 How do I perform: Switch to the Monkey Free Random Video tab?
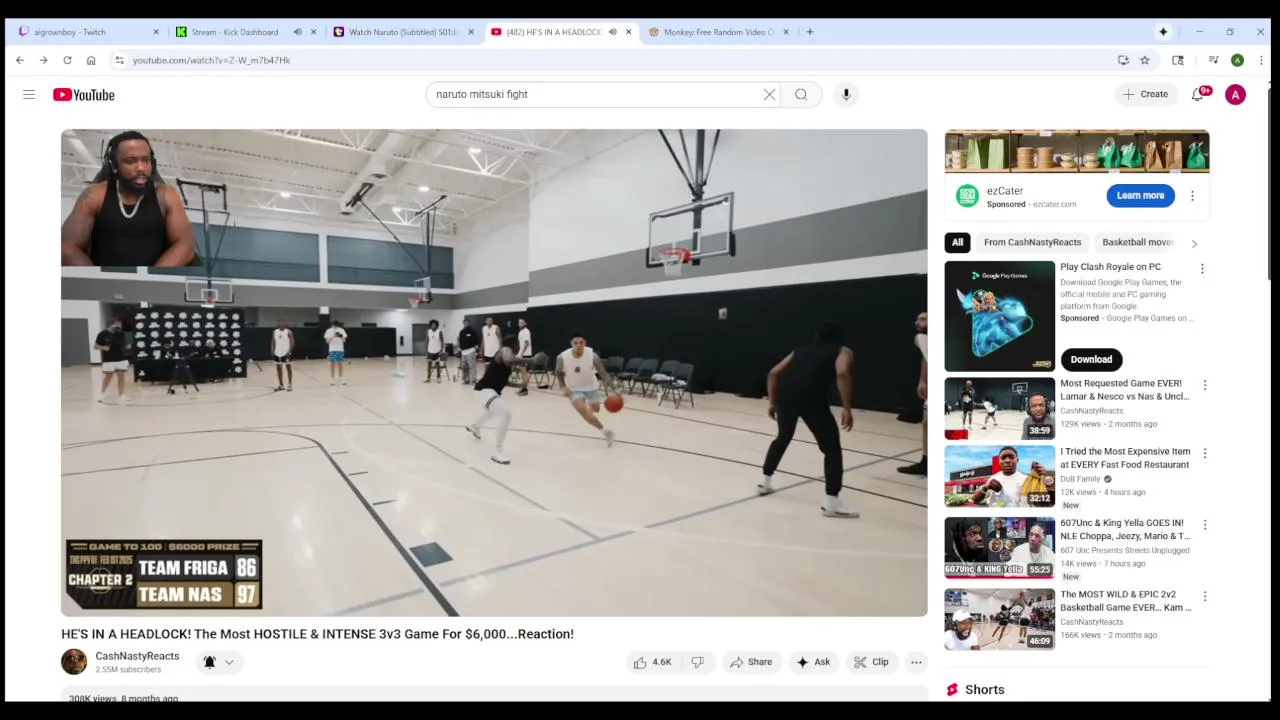(720, 32)
